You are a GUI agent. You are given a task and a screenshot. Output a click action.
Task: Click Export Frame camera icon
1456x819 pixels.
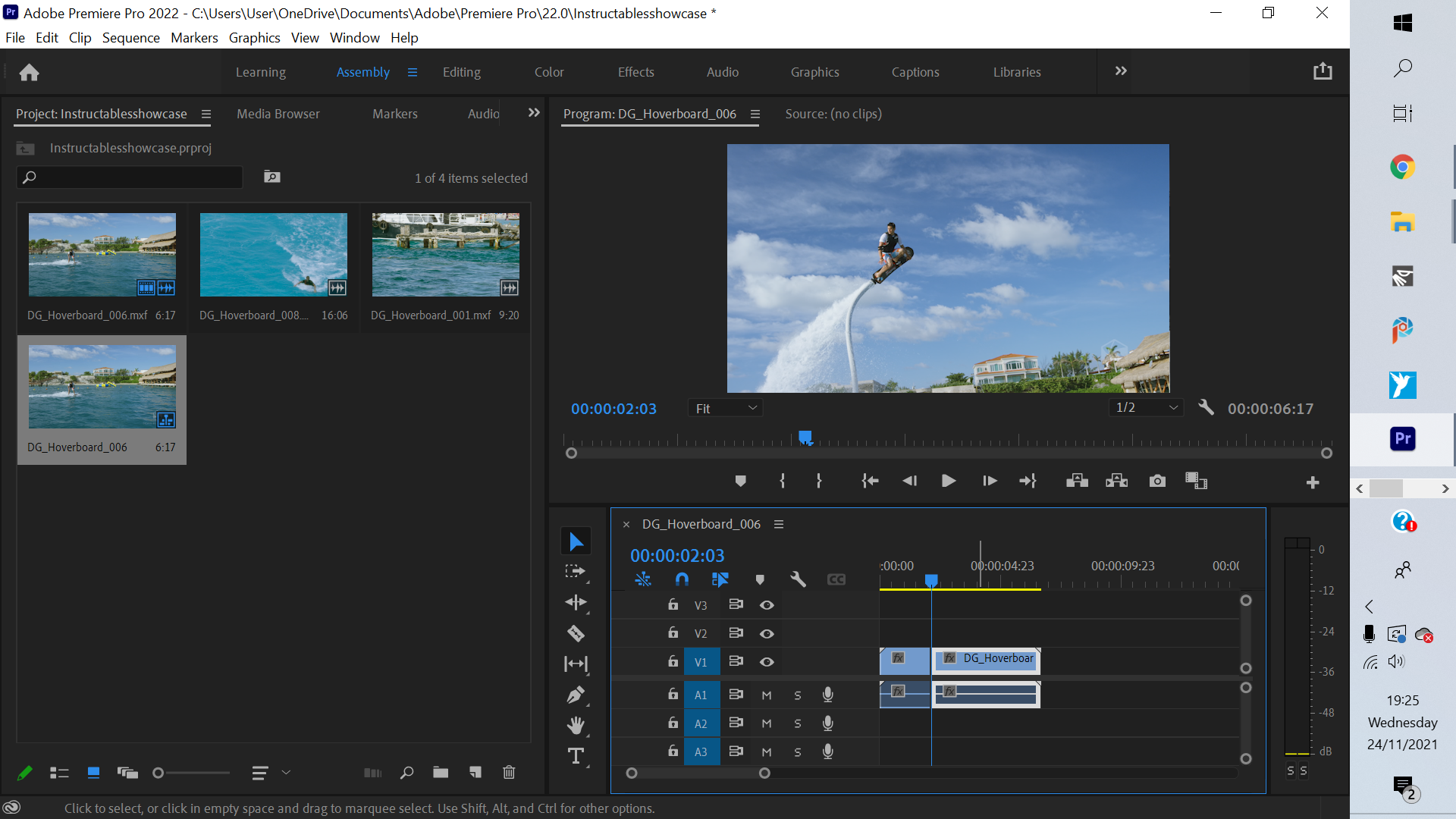tap(1157, 481)
